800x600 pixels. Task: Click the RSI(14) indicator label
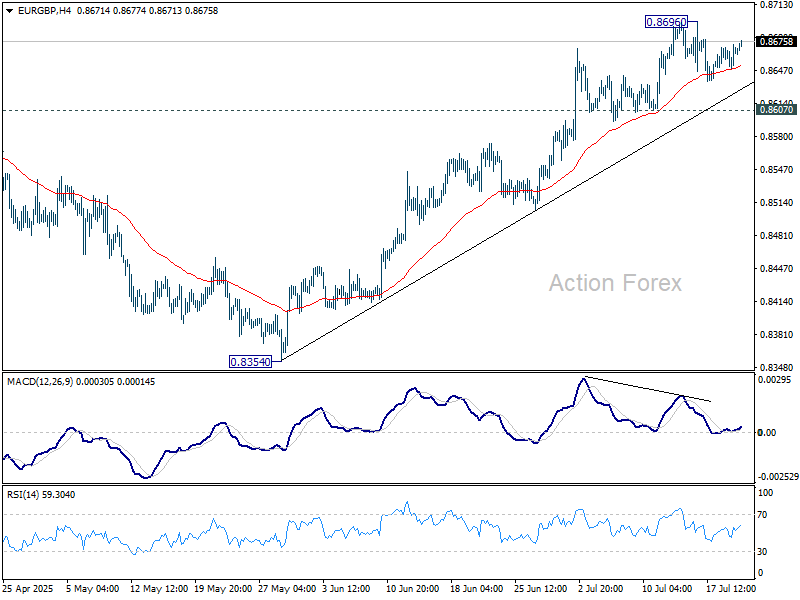(22, 494)
